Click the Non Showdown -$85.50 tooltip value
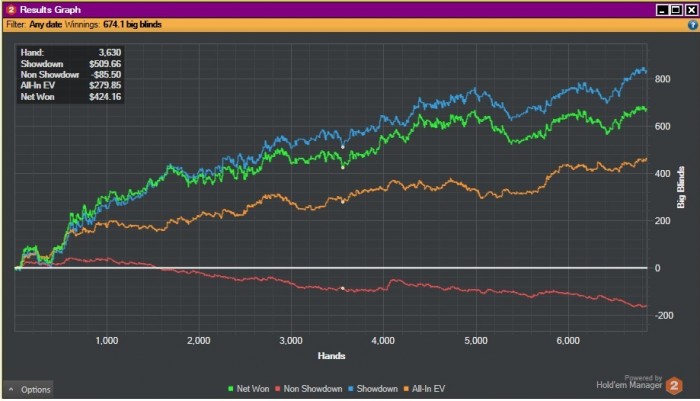 click(x=106, y=75)
